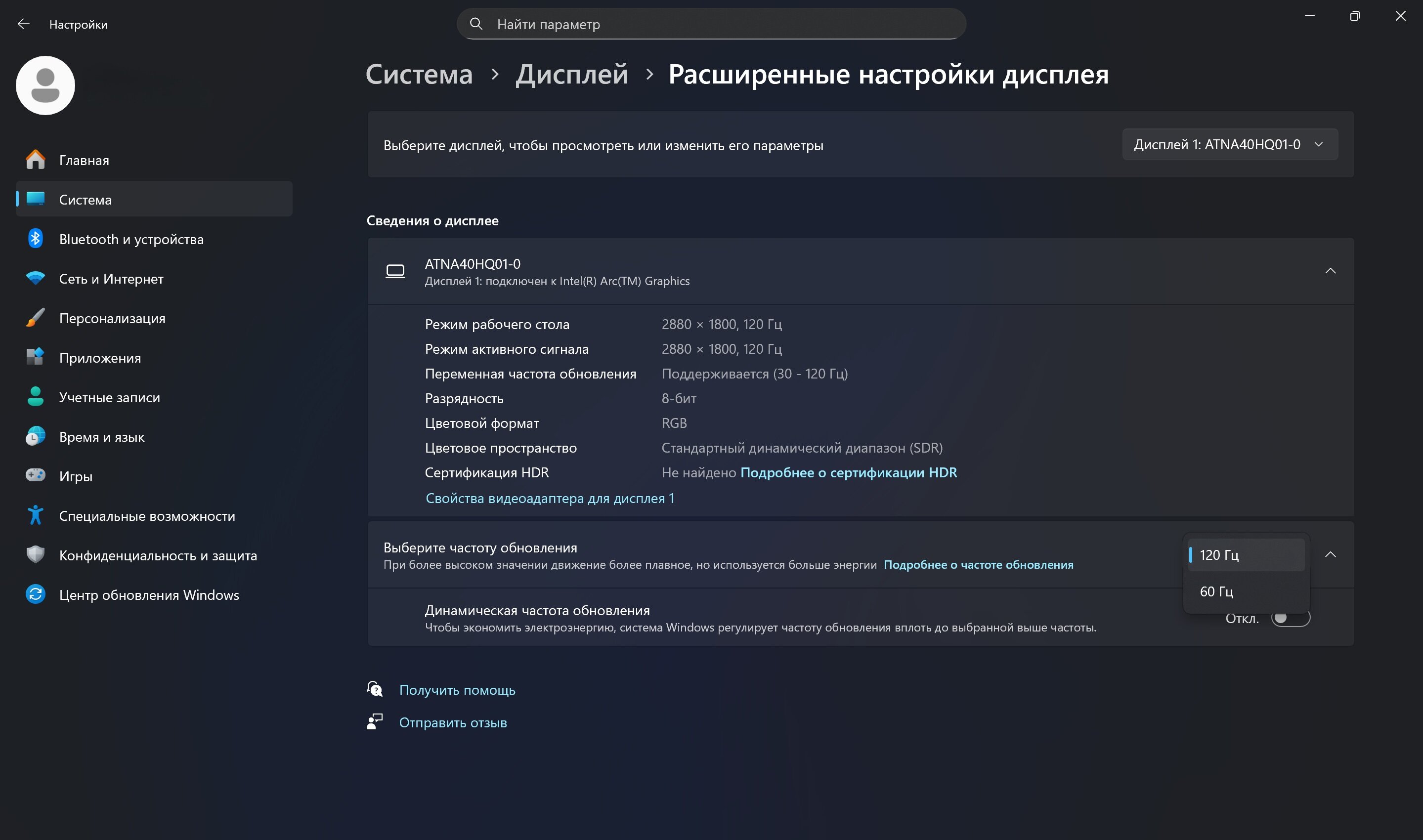Image resolution: width=1423 pixels, height=840 pixels.
Task: Click the Wi-Fi Сеть и Интернет icon
Action: tap(35, 279)
